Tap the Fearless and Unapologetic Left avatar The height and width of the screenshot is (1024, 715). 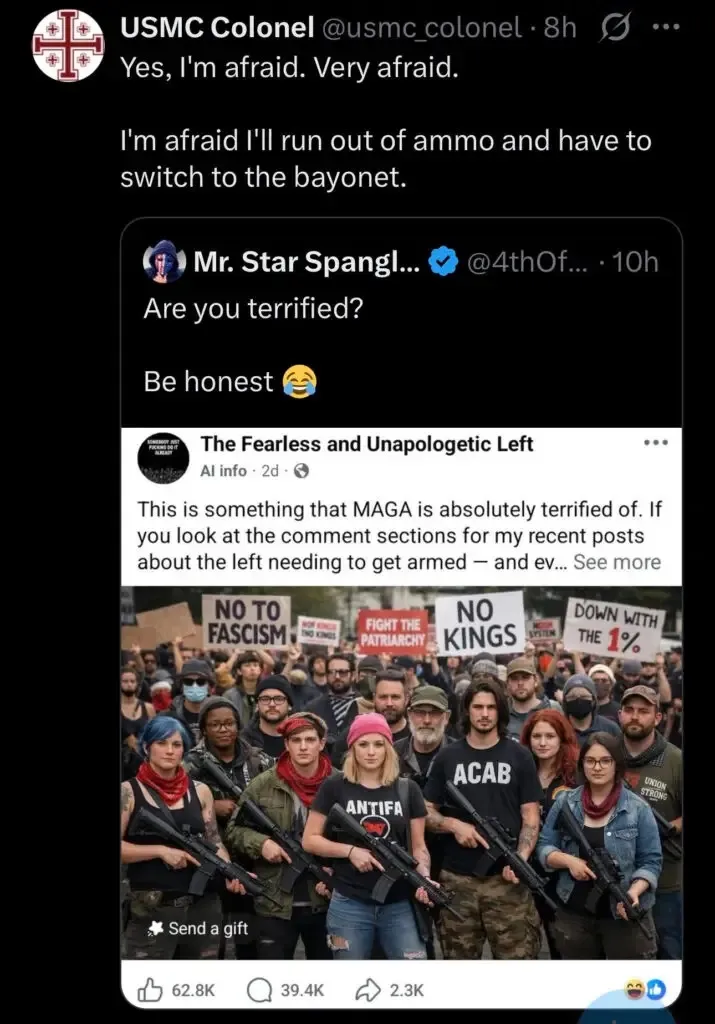pyautogui.click(x=163, y=458)
